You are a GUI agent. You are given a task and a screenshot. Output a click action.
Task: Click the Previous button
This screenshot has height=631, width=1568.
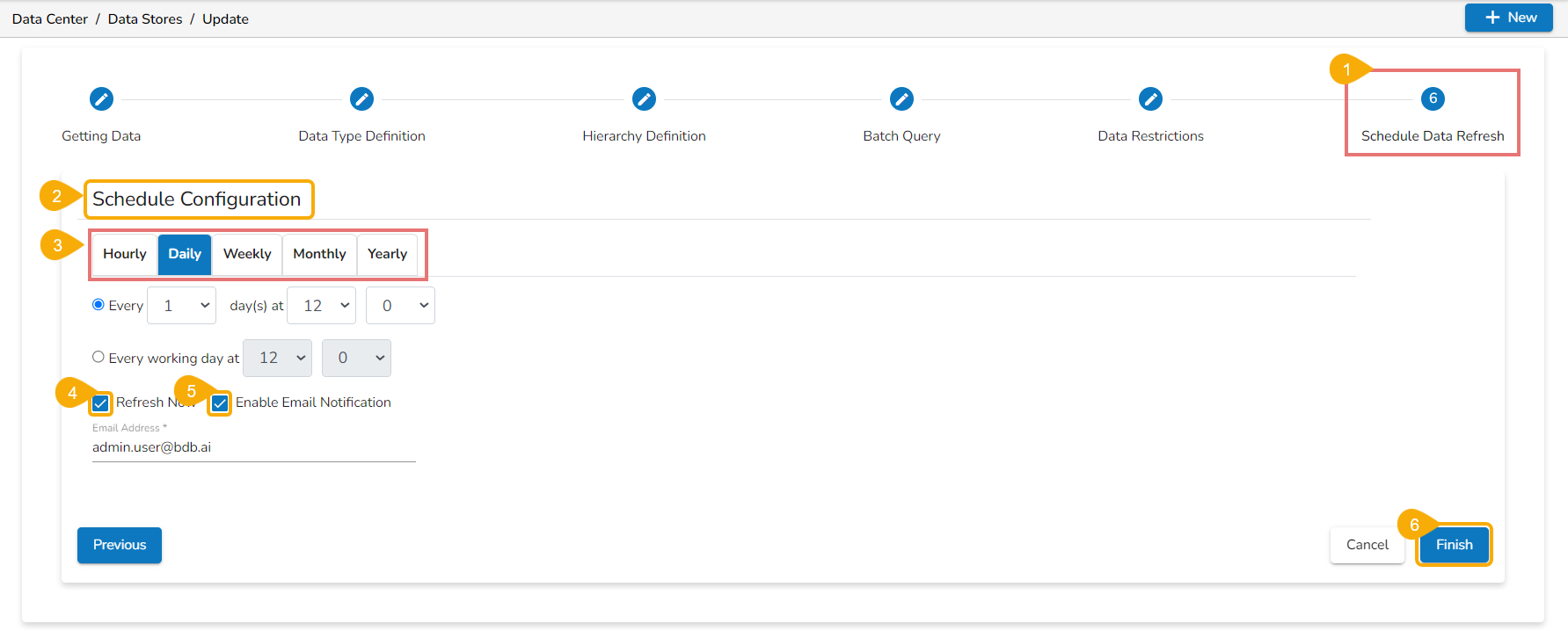pyautogui.click(x=120, y=545)
